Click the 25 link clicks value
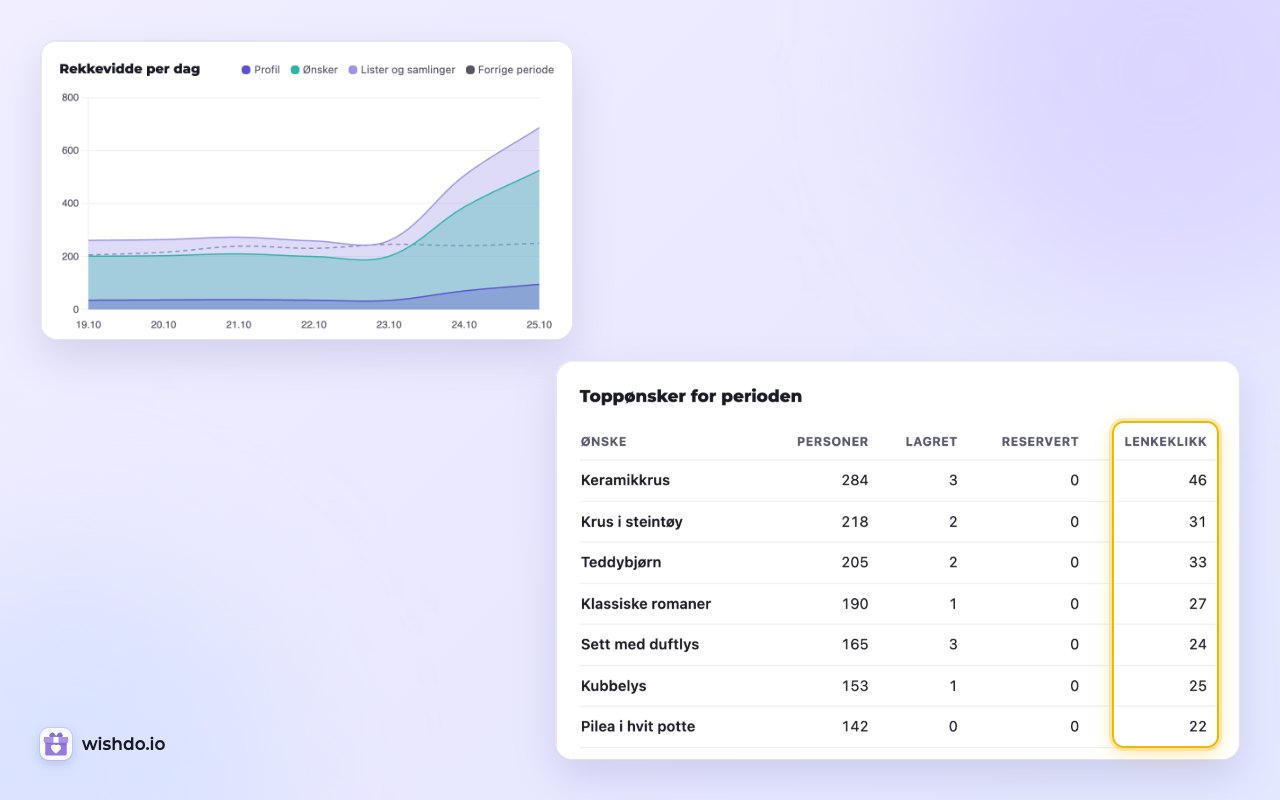The image size is (1280, 800). click(x=1198, y=686)
